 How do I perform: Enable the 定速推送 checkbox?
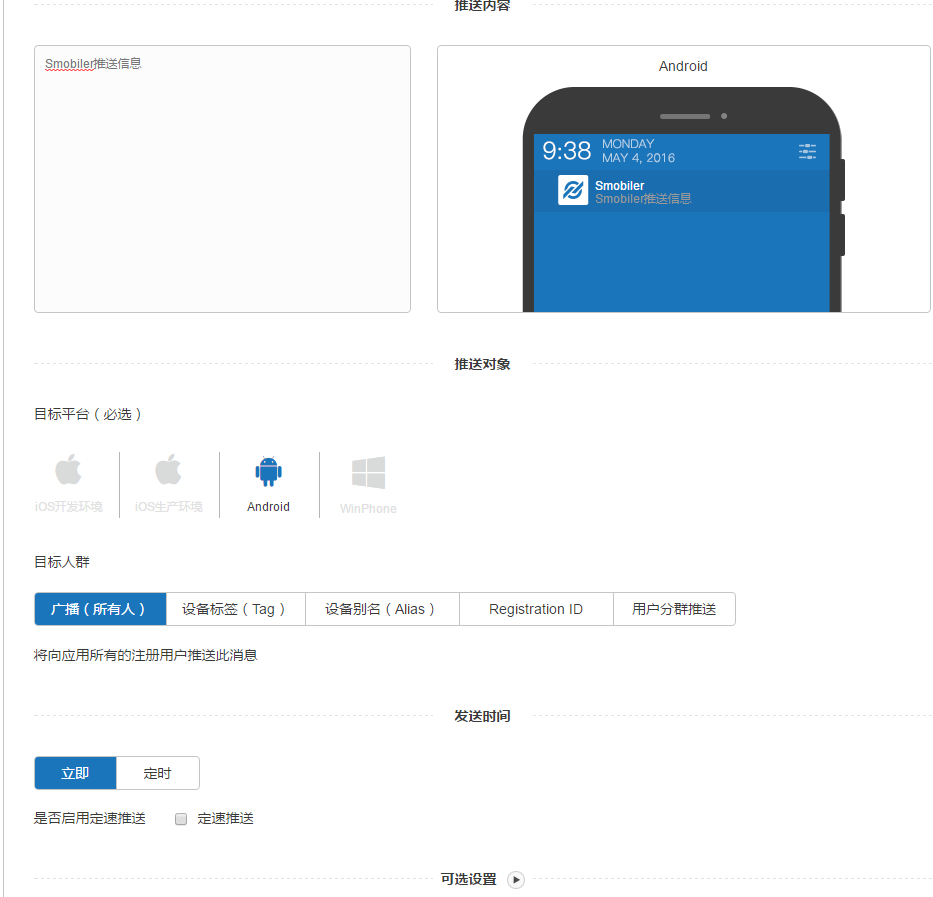click(x=181, y=819)
